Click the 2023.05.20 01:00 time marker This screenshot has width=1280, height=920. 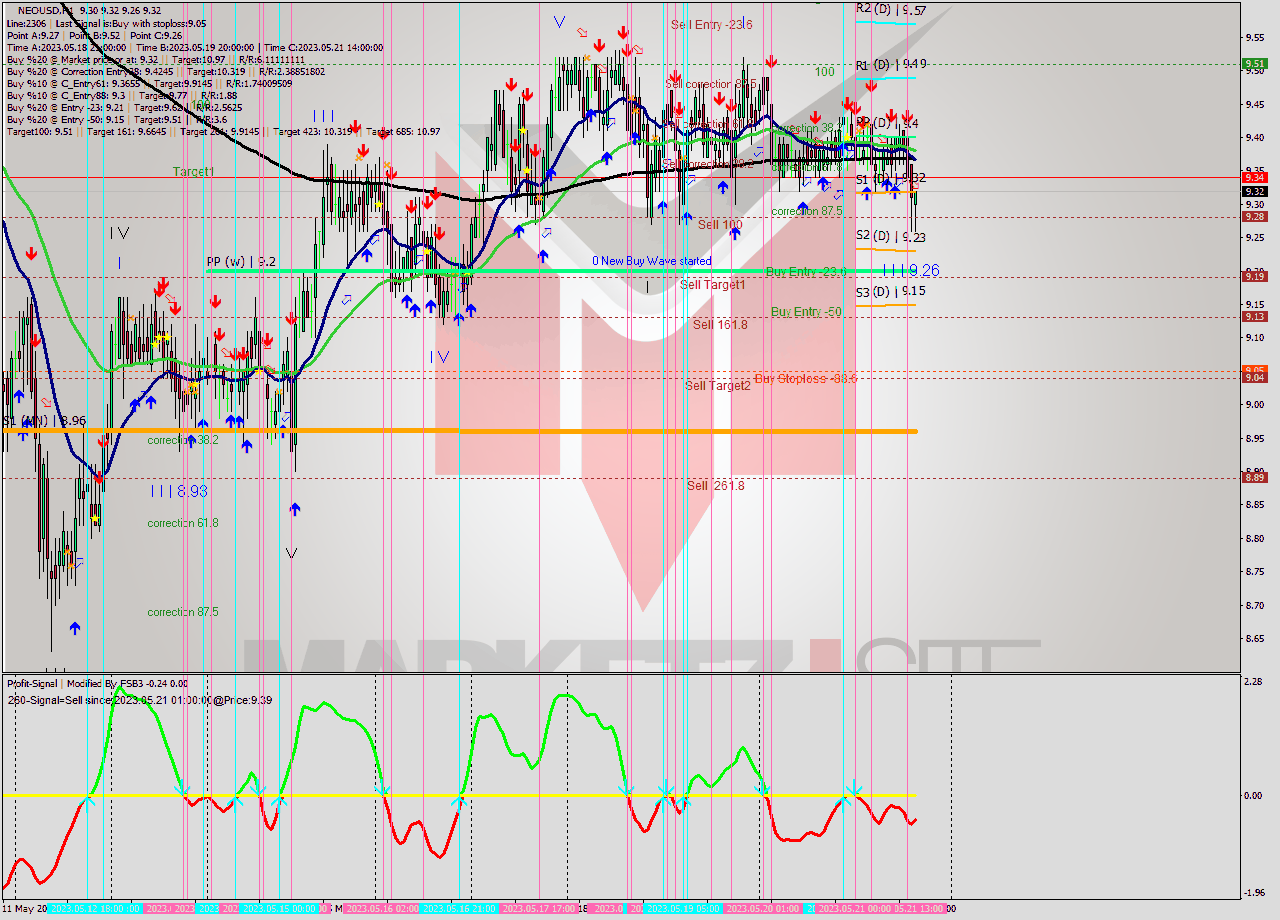pyautogui.click(x=762, y=909)
